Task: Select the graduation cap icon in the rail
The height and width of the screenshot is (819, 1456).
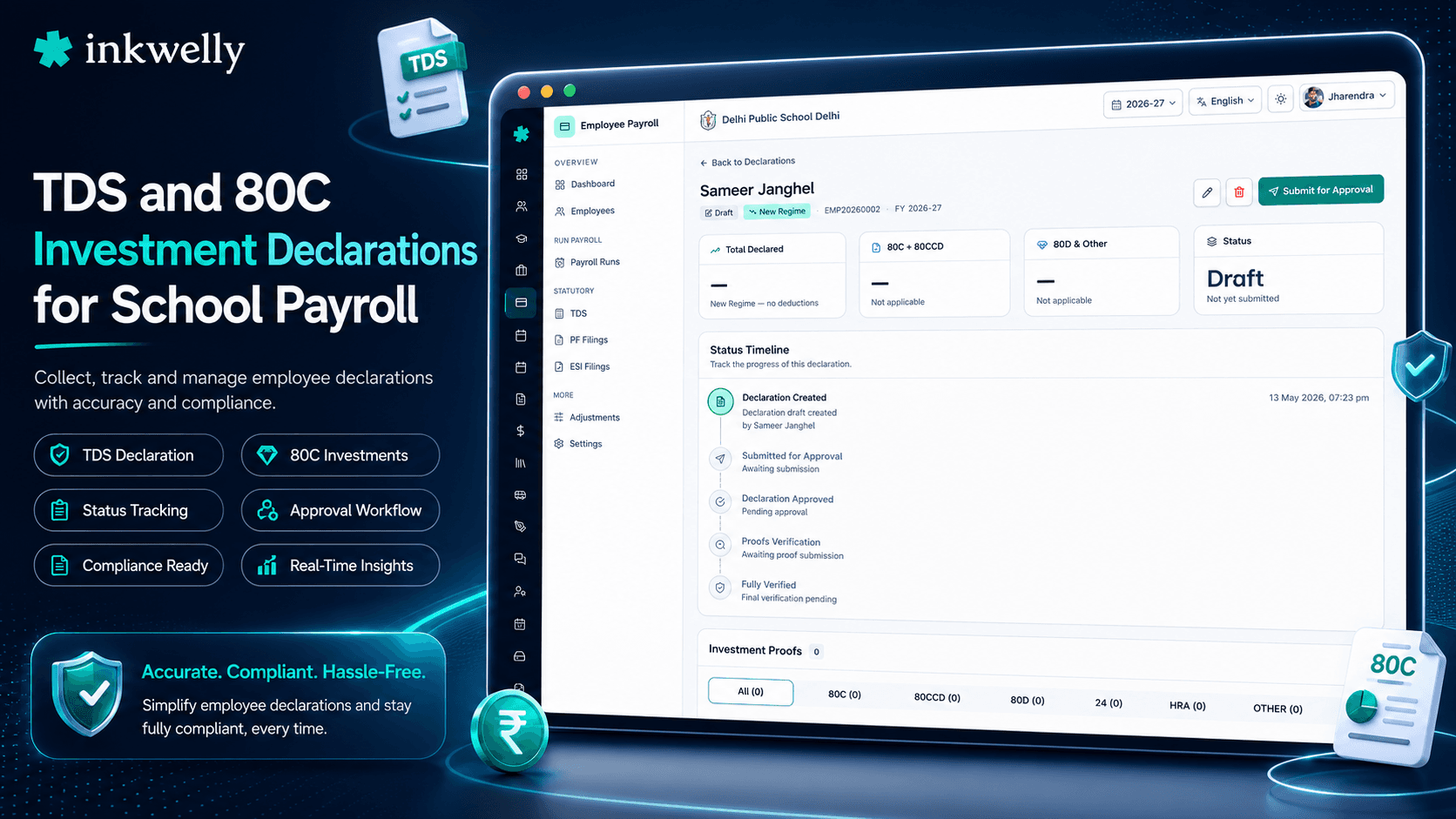Action: coord(522,238)
